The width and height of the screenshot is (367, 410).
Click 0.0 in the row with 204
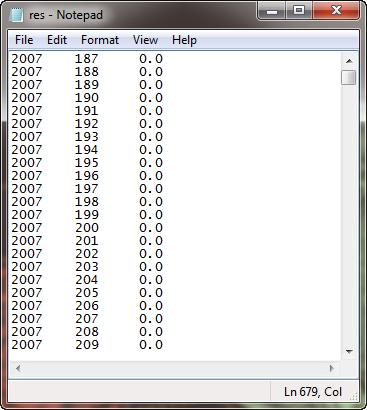(x=151, y=280)
